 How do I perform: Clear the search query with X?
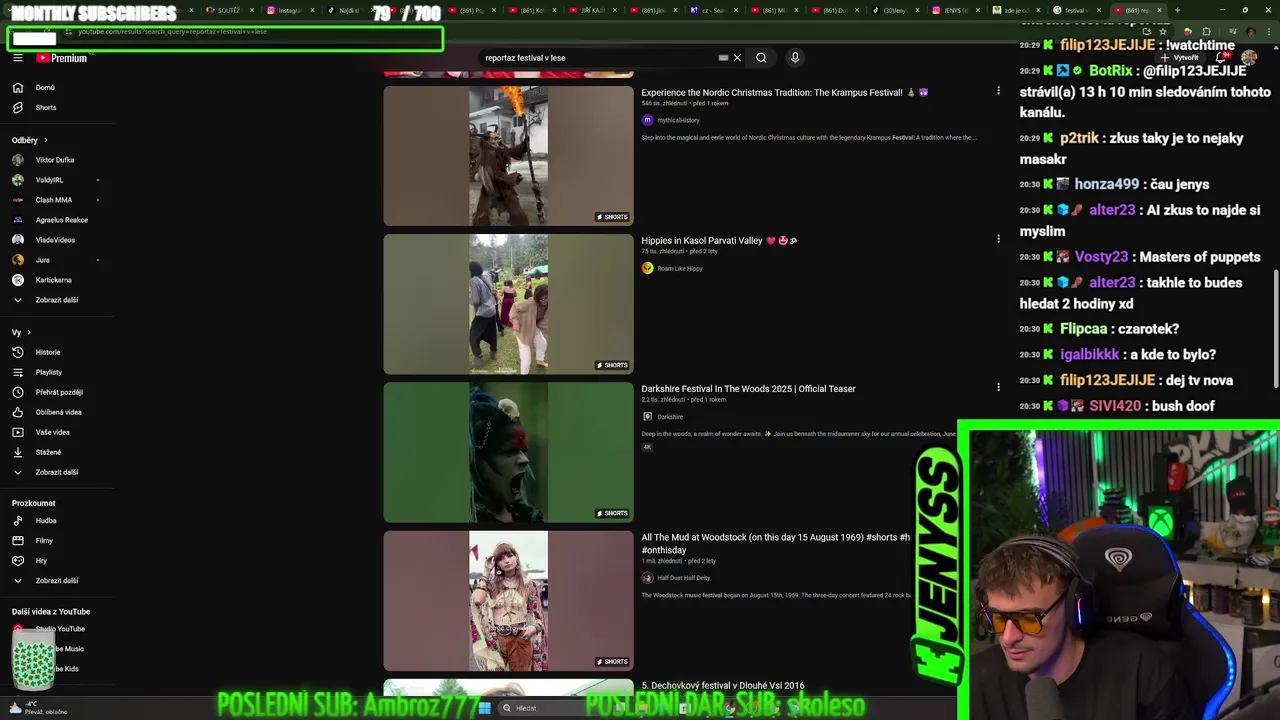[x=737, y=58]
